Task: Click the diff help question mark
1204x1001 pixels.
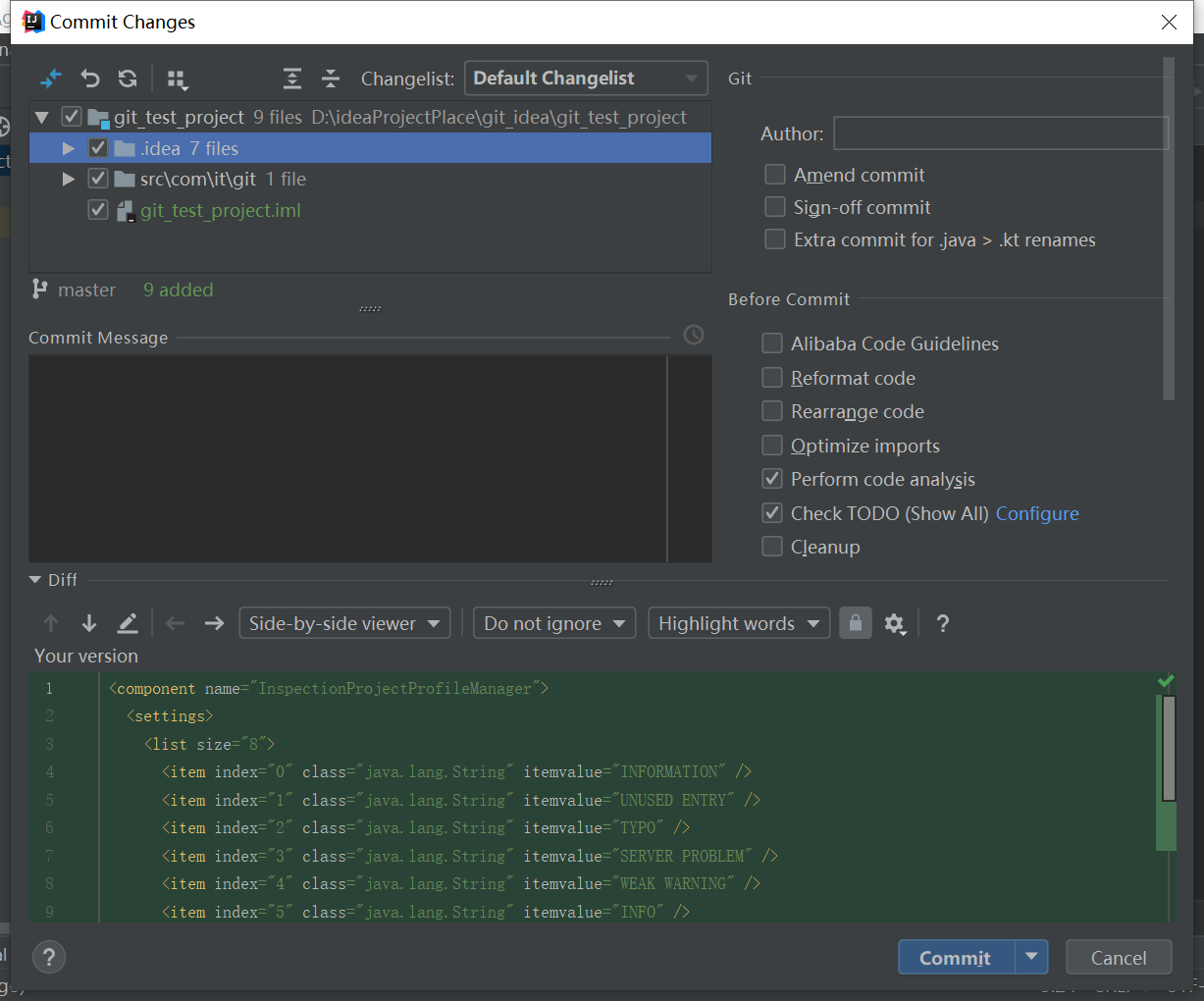Action: click(x=942, y=623)
